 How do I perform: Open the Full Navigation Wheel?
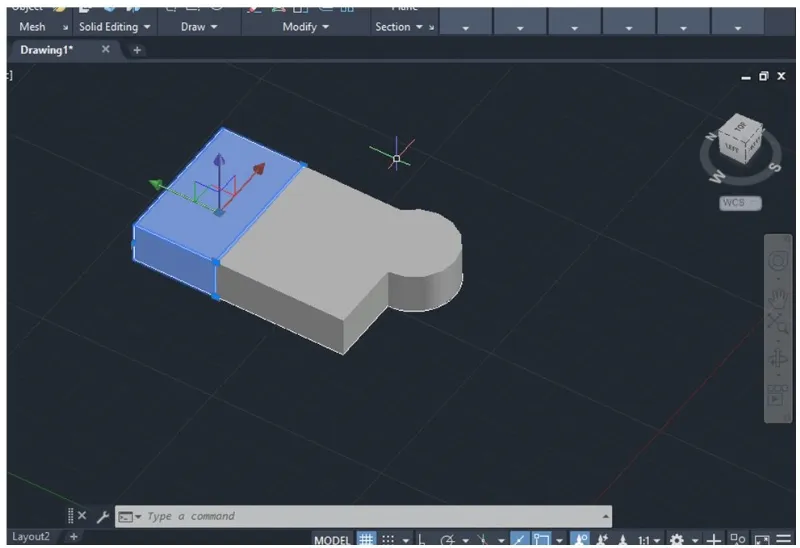click(777, 262)
